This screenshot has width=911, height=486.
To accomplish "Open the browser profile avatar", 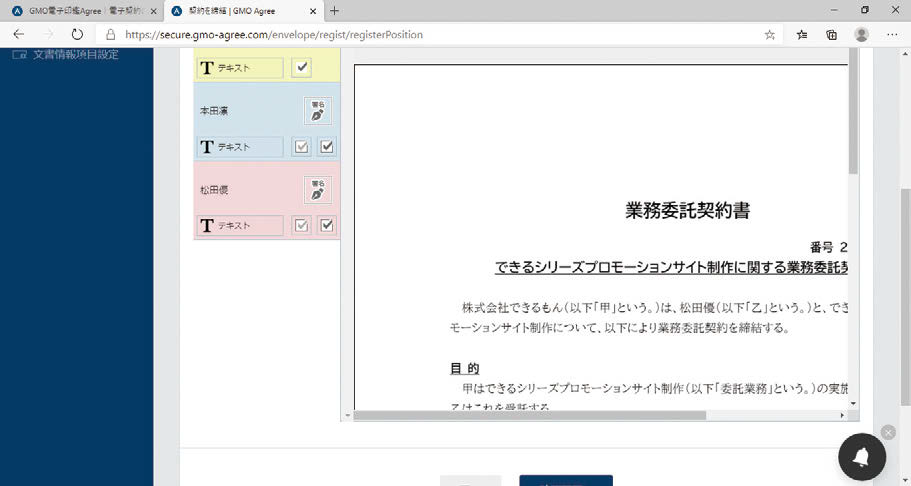I will pyautogui.click(x=862, y=34).
